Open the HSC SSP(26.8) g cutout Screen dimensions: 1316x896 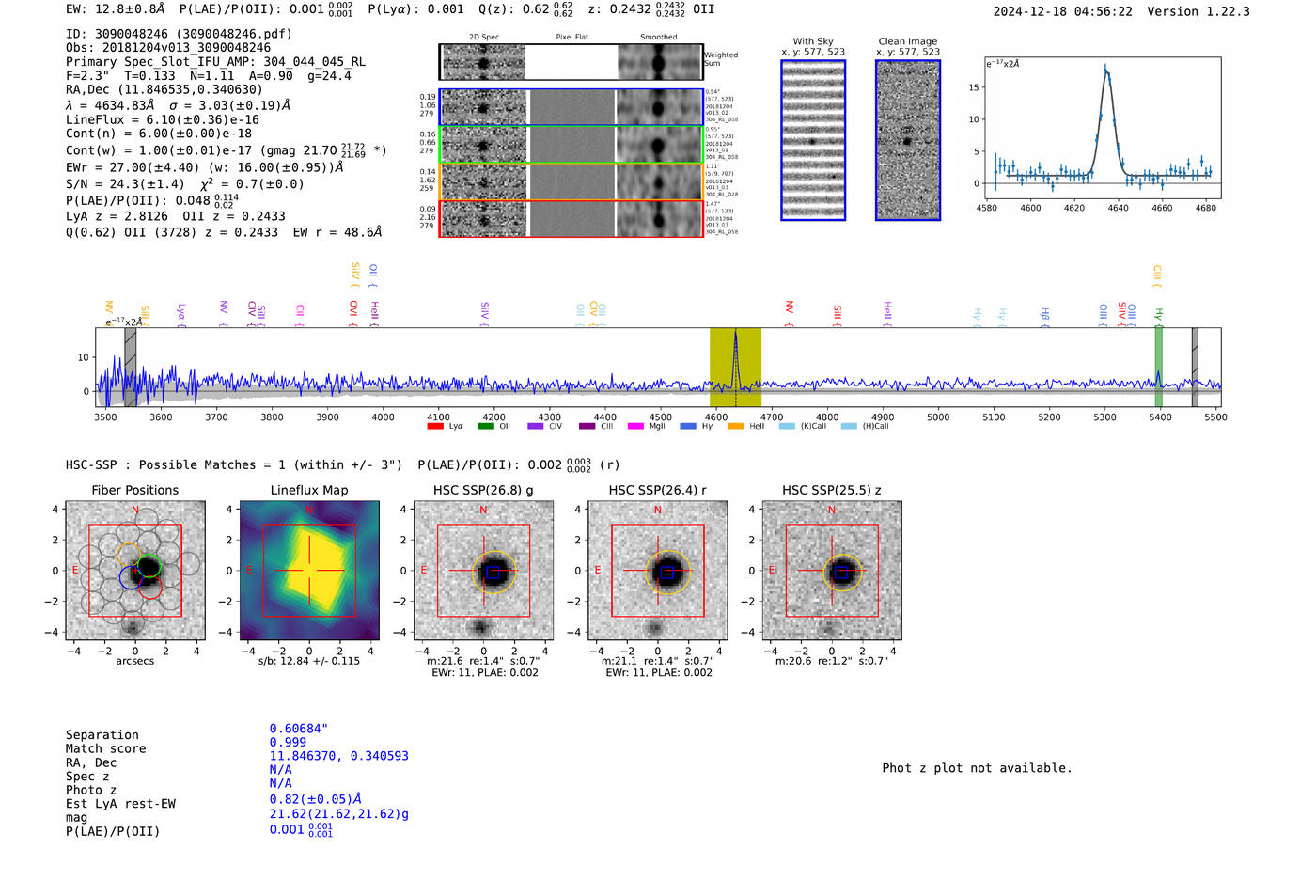[x=484, y=571]
